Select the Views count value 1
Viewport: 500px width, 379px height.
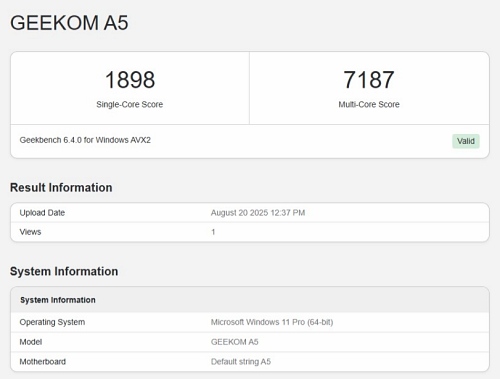click(213, 232)
